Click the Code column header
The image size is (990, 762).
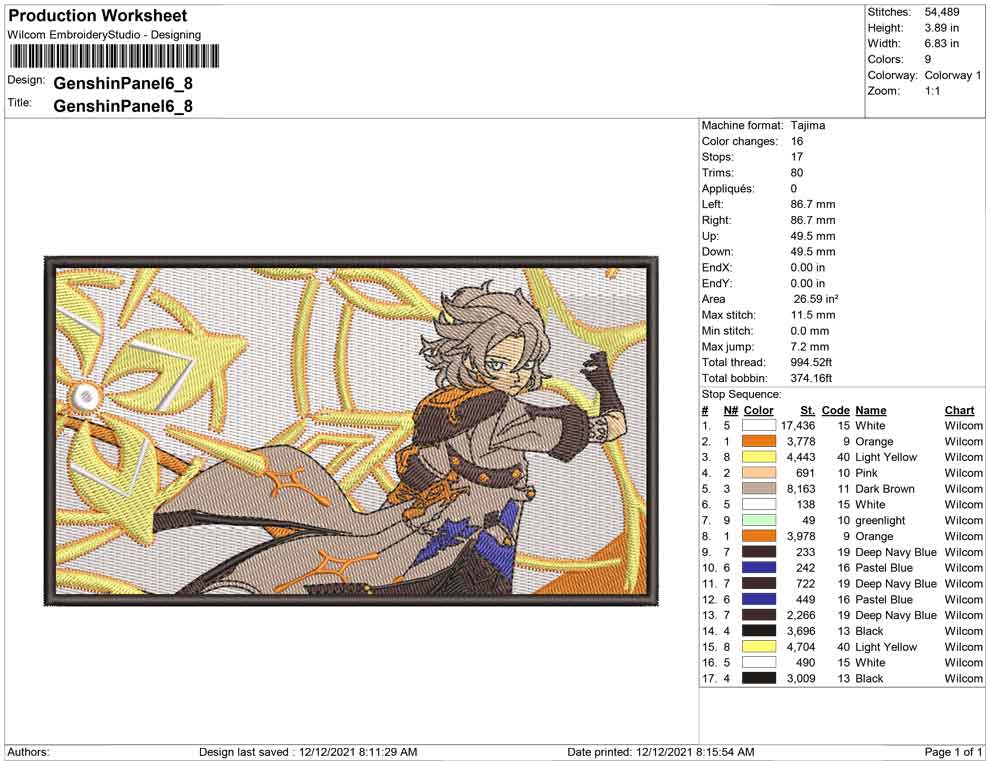coord(835,410)
